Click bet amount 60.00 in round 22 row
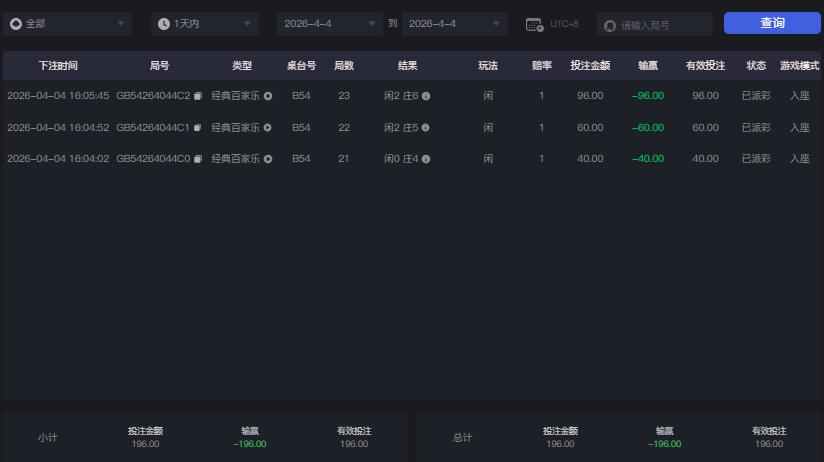Image resolution: width=824 pixels, height=462 pixels. 590,128
